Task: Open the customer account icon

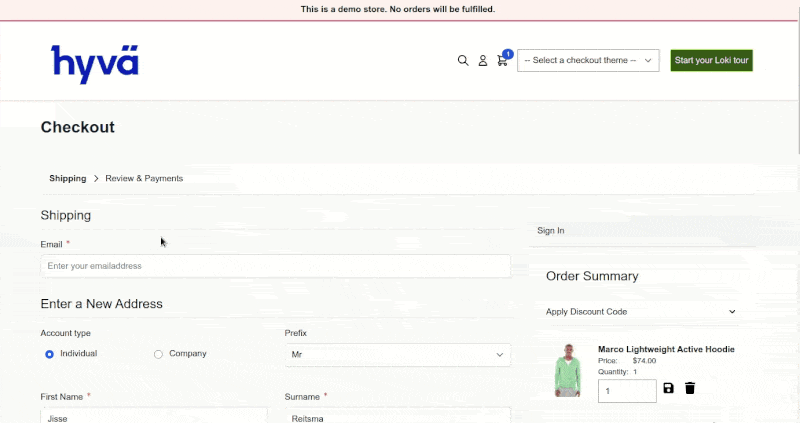Action: click(x=483, y=61)
